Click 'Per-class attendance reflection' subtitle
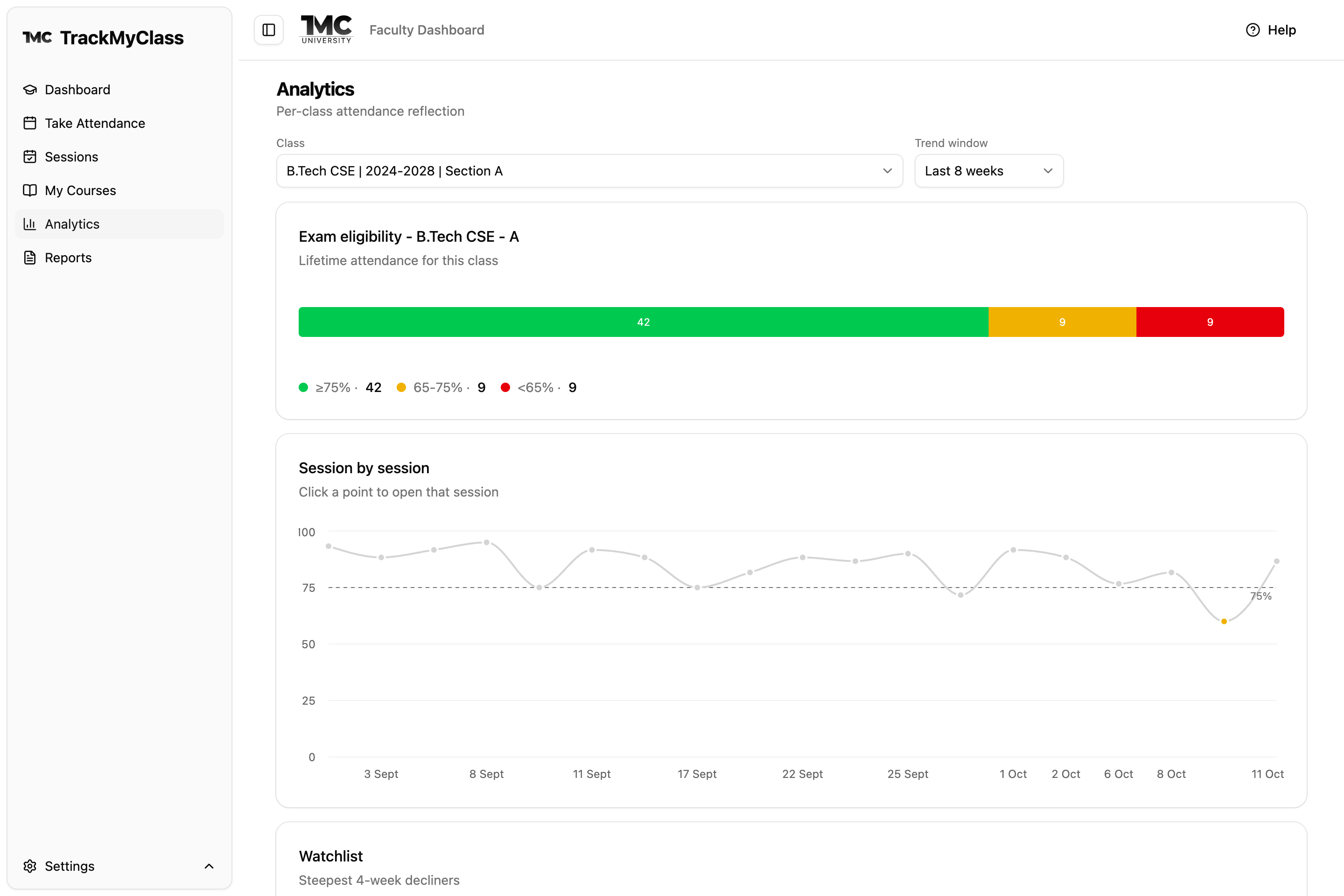 (370, 112)
